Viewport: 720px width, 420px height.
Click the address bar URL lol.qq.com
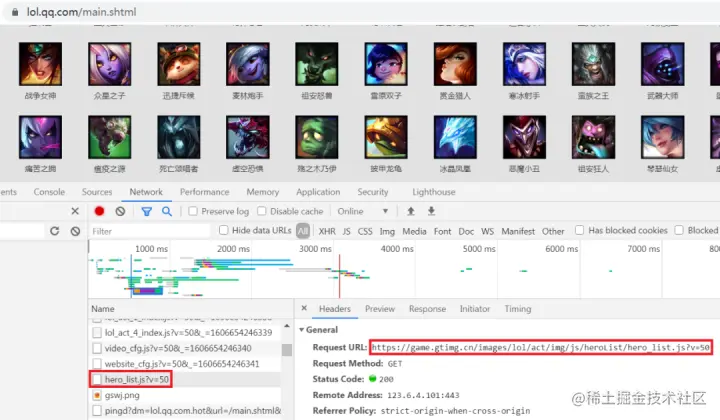(x=81, y=12)
